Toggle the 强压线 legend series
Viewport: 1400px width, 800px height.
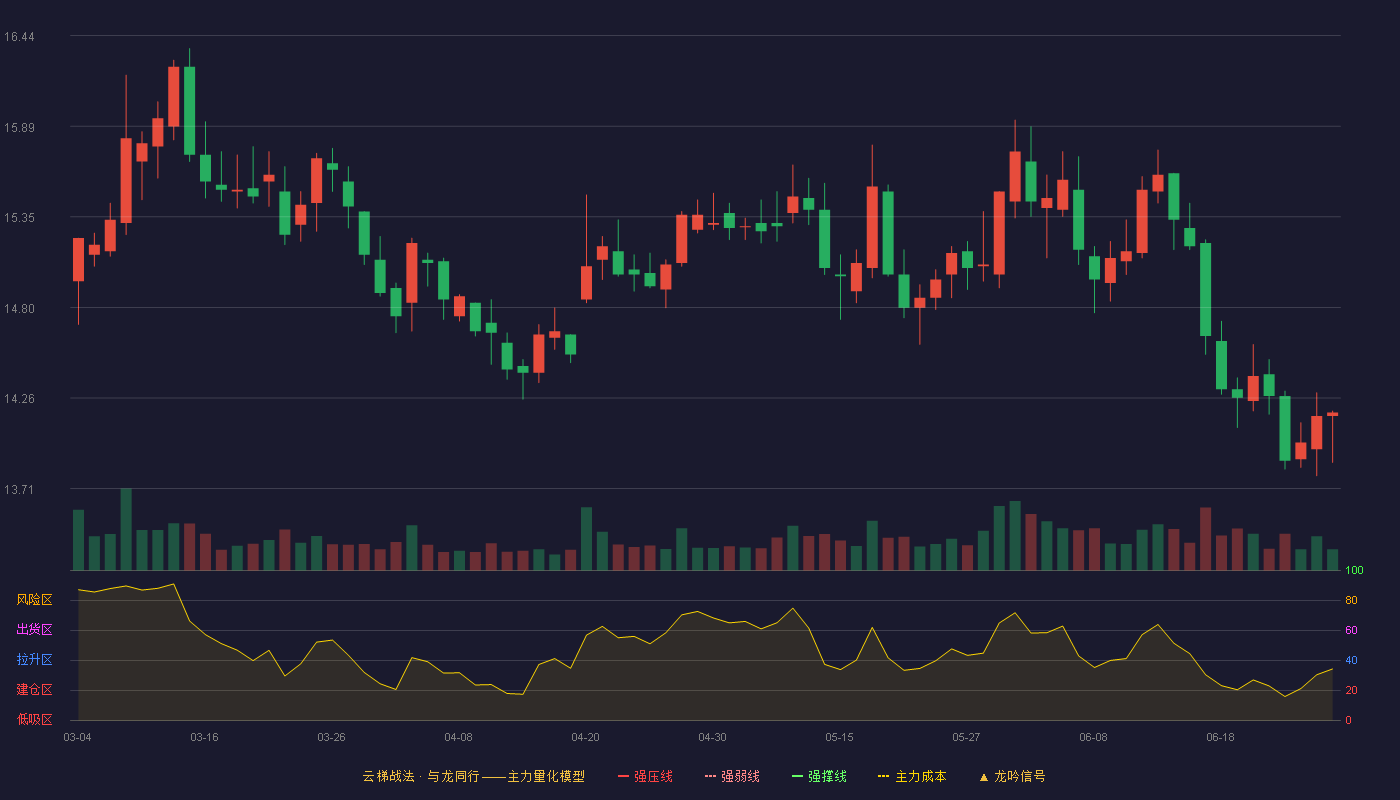(x=645, y=776)
